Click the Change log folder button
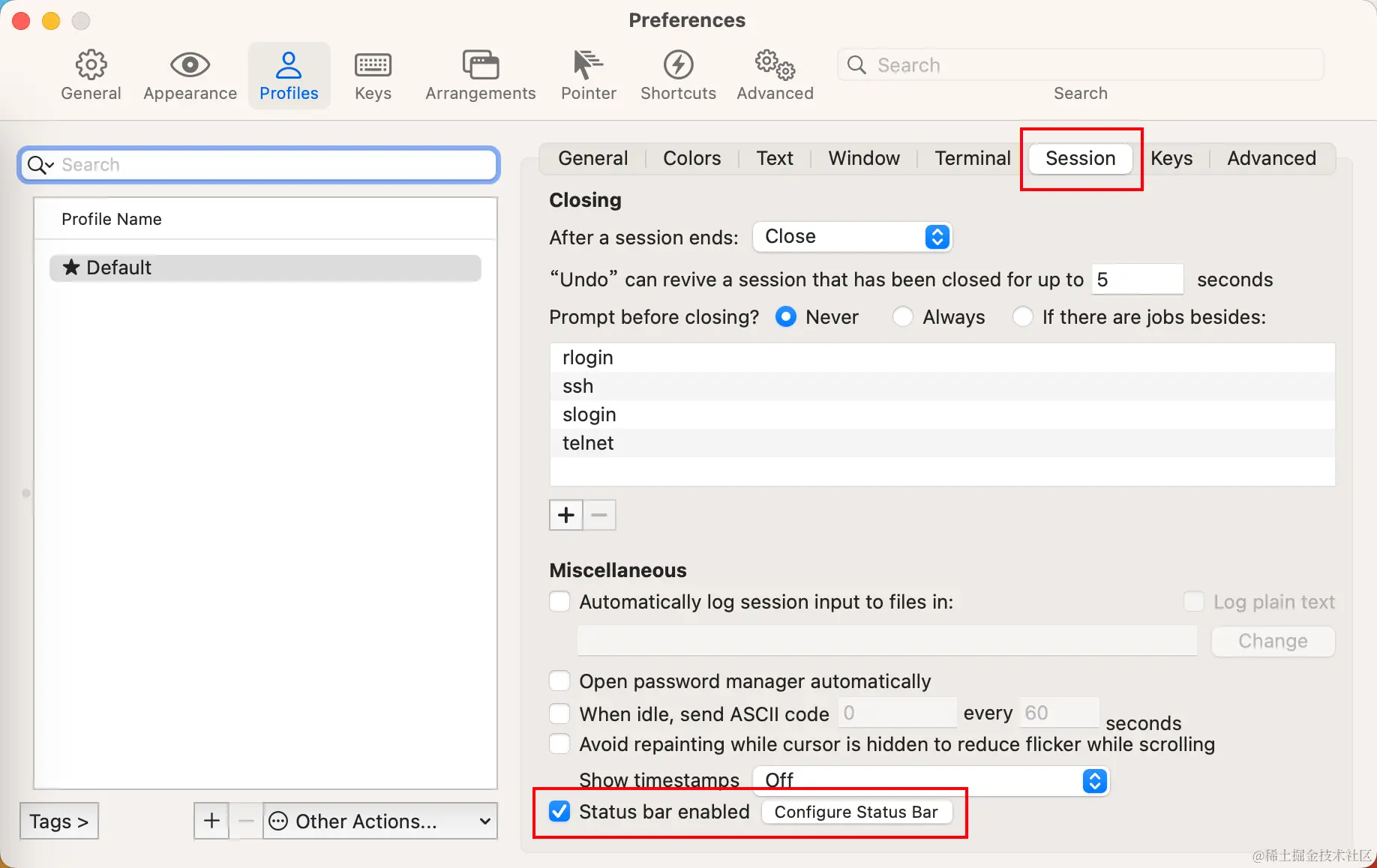Viewport: 1377px width, 868px height. 1273,641
